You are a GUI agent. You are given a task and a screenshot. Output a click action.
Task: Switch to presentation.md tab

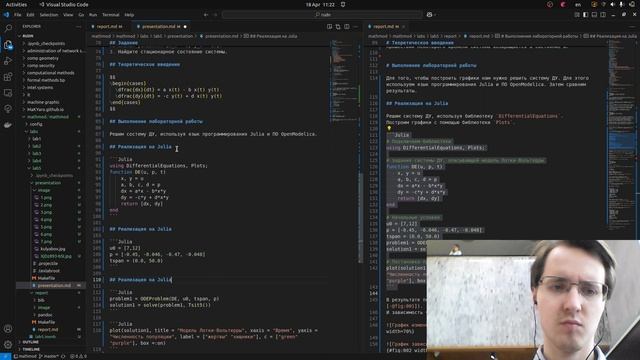(x=161, y=27)
